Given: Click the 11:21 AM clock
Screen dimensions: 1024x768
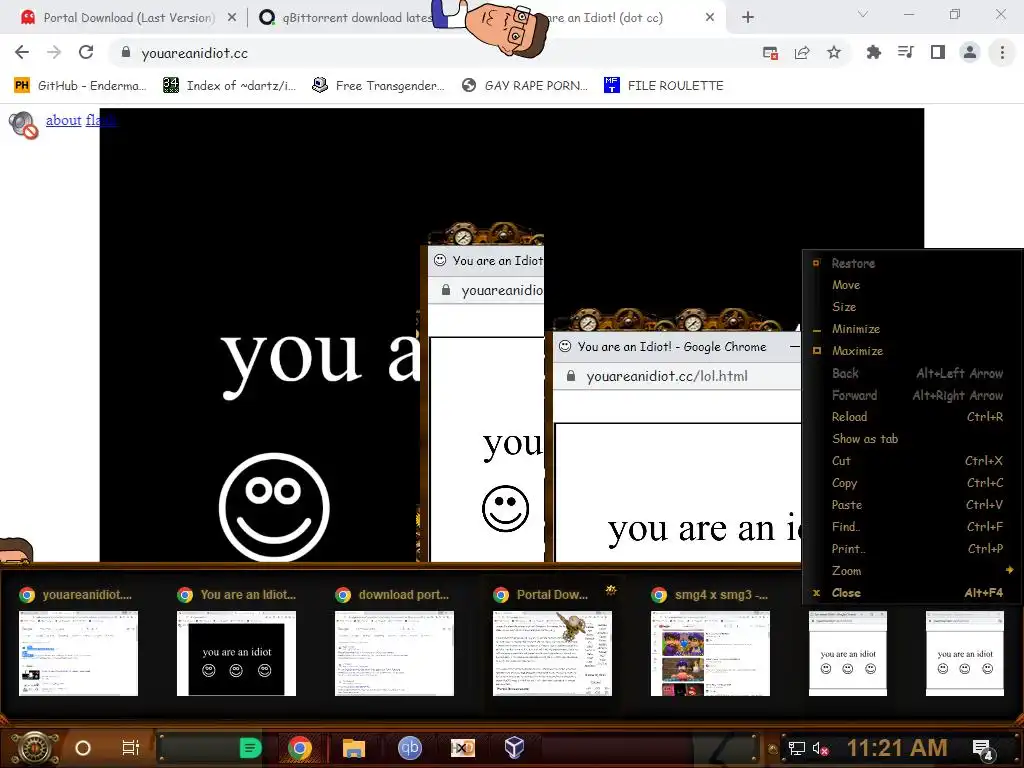Looking at the screenshot, I should (x=897, y=748).
